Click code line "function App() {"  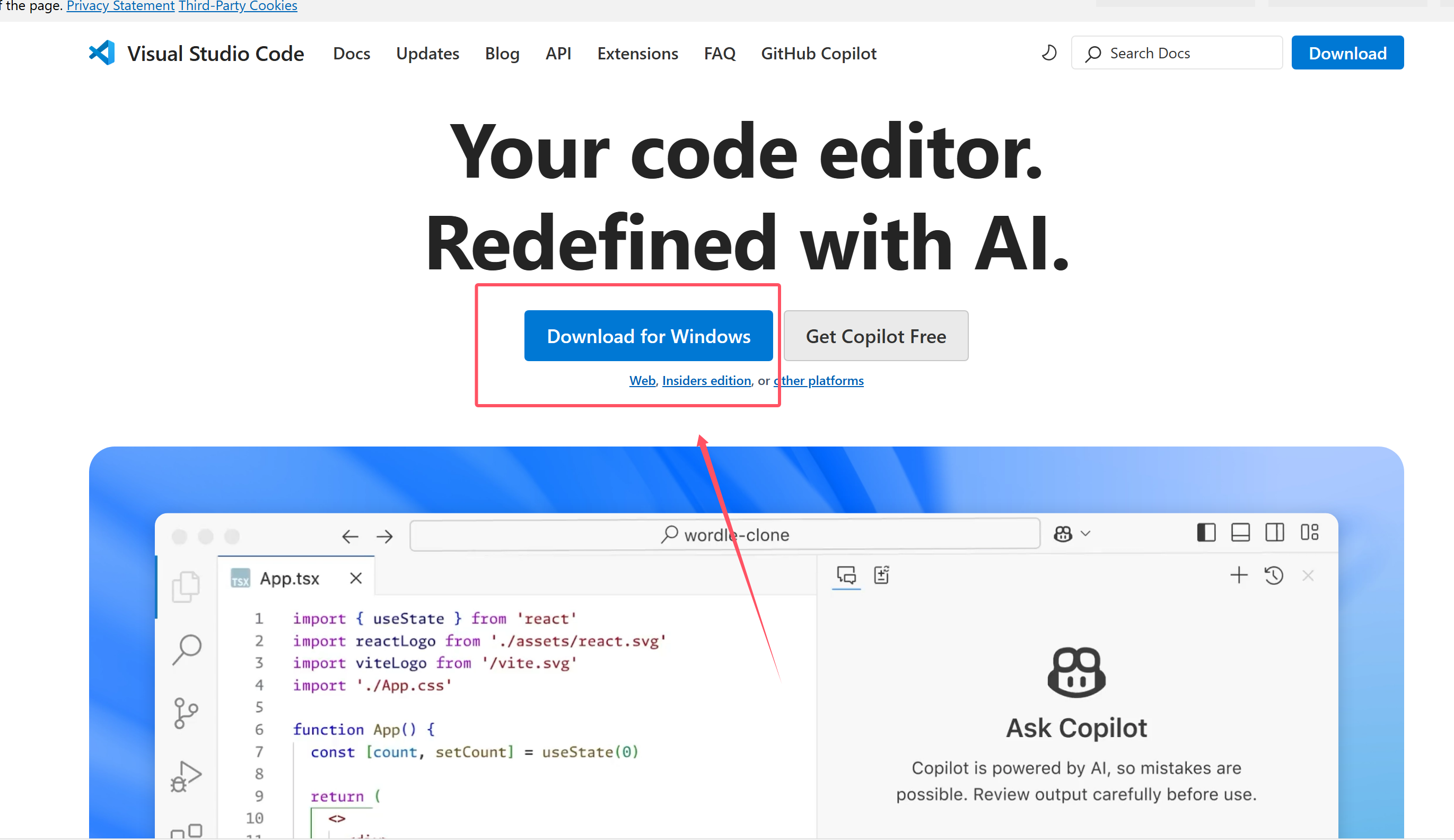click(x=364, y=730)
